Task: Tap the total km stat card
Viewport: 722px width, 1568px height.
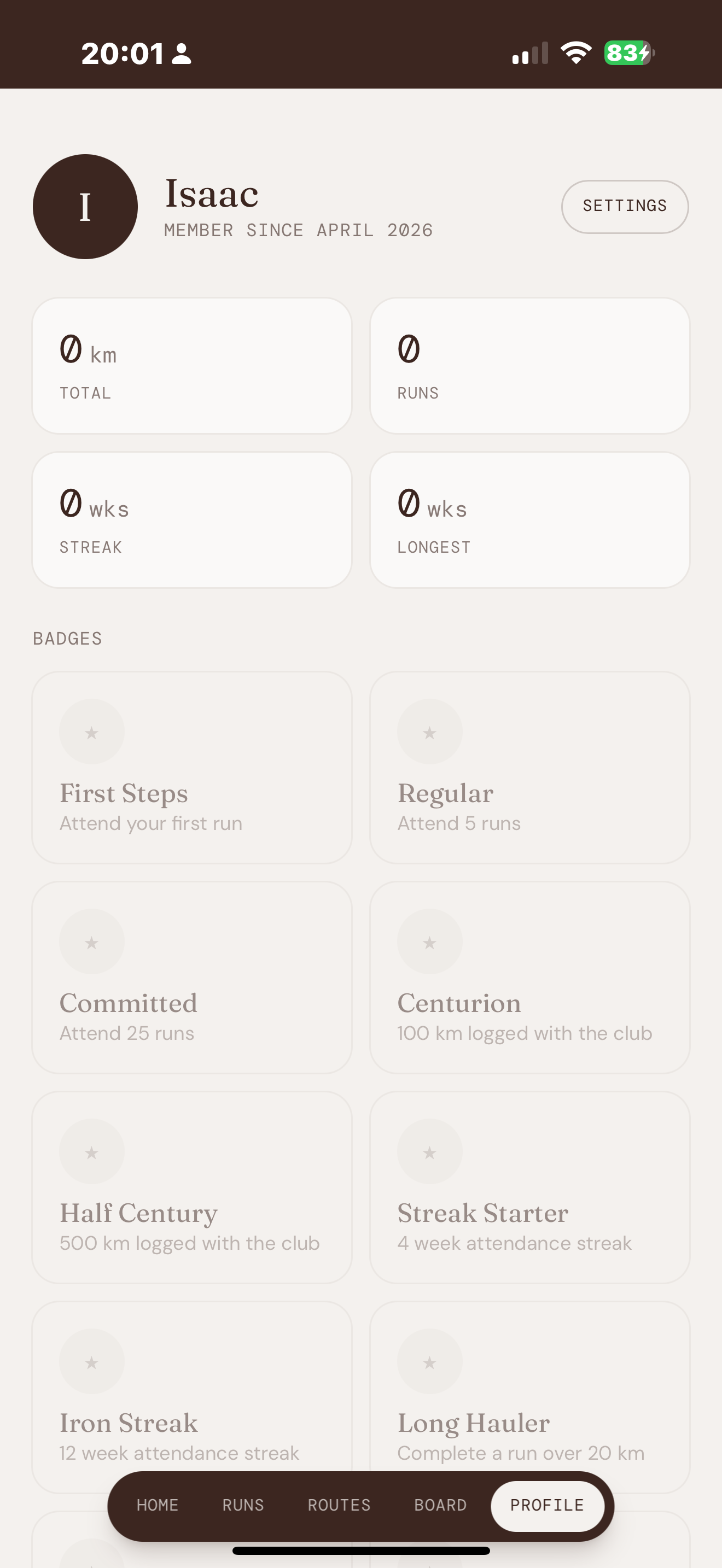Action: pyautogui.click(x=192, y=366)
